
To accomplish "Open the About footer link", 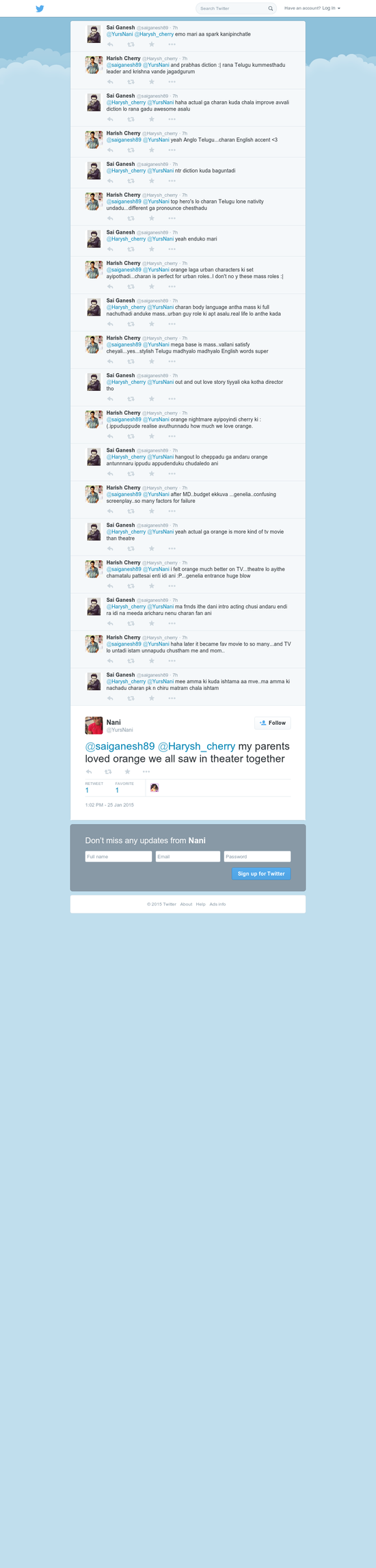I will pyautogui.click(x=186, y=904).
